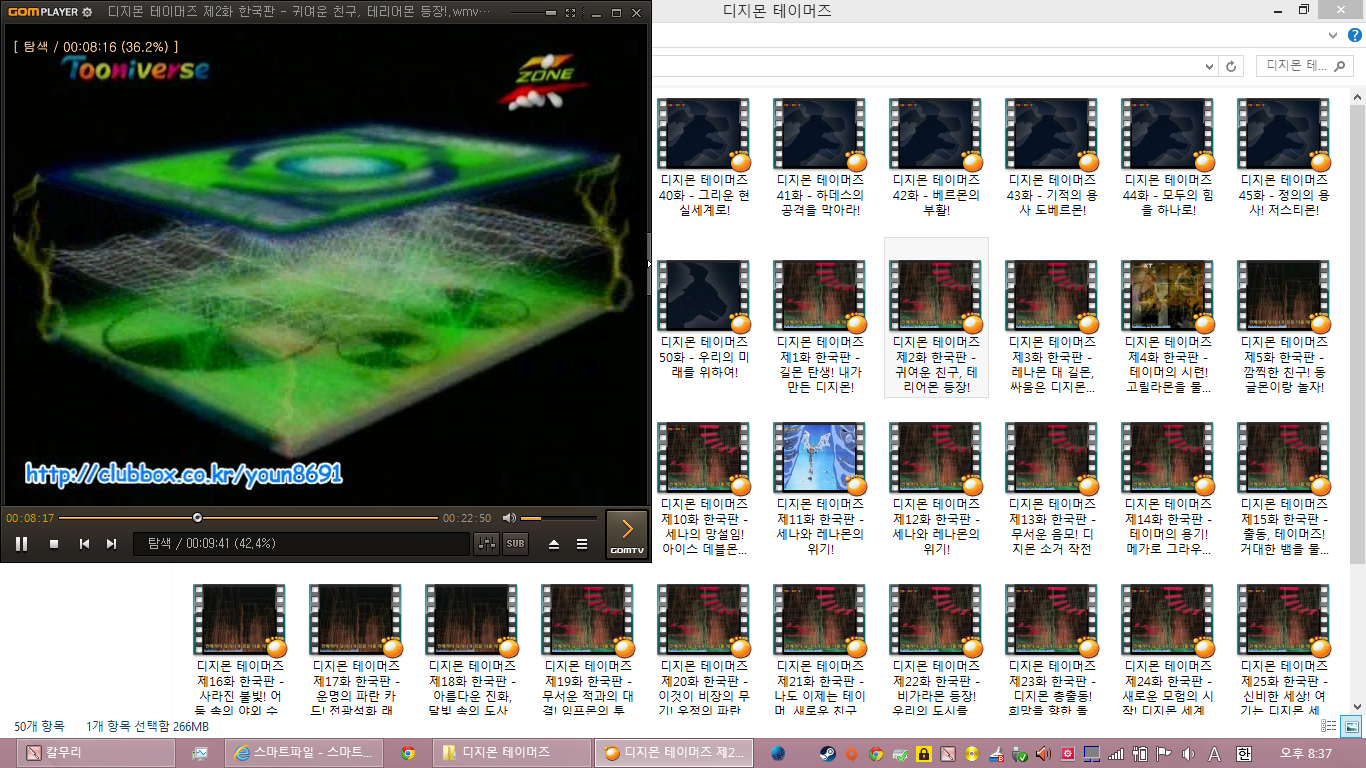Select the 제1화 한국판 video file
Image resolution: width=1366 pixels, height=768 pixels.
click(x=820, y=327)
